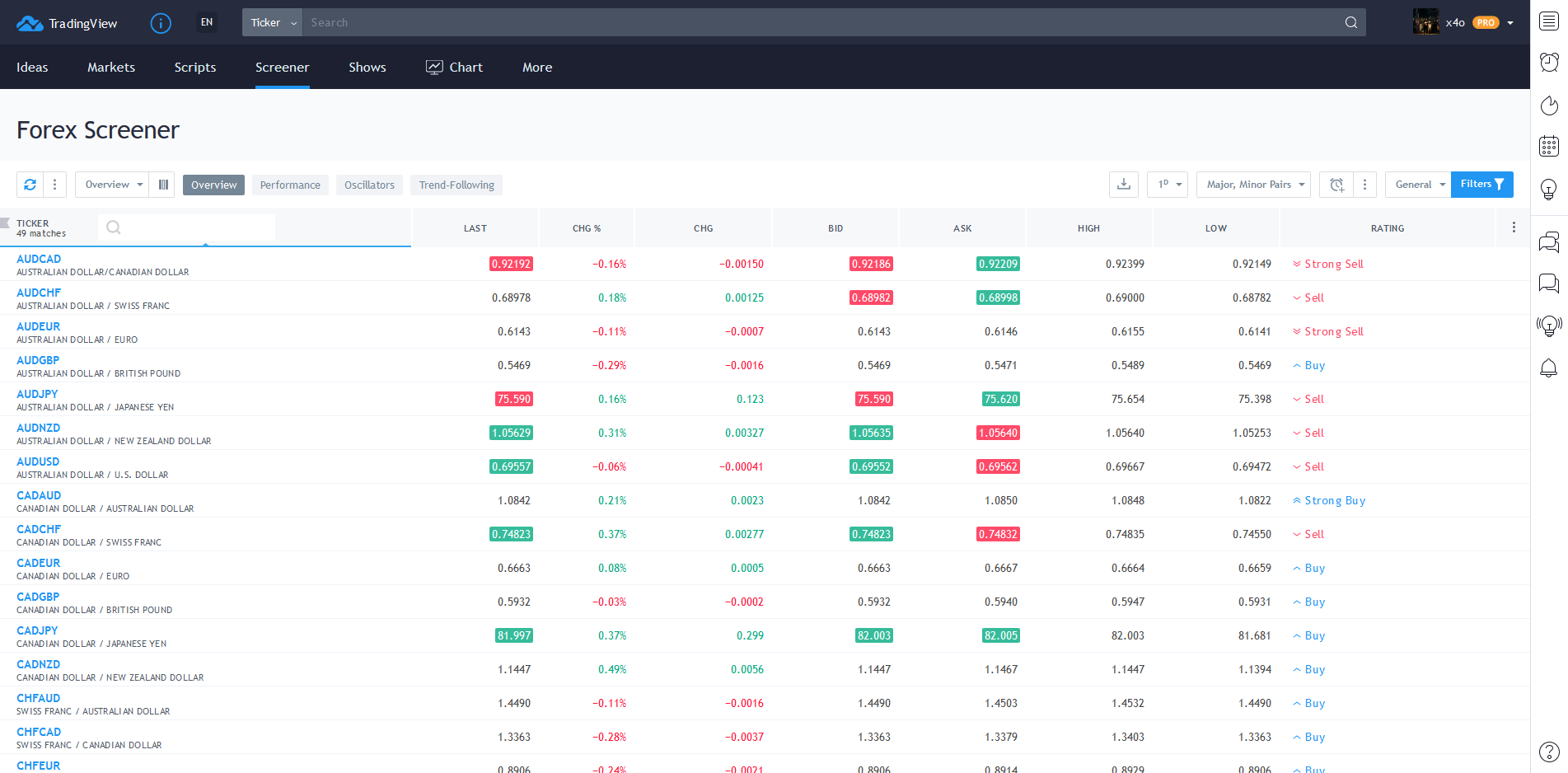Open the Help question mark icon

click(x=1549, y=752)
